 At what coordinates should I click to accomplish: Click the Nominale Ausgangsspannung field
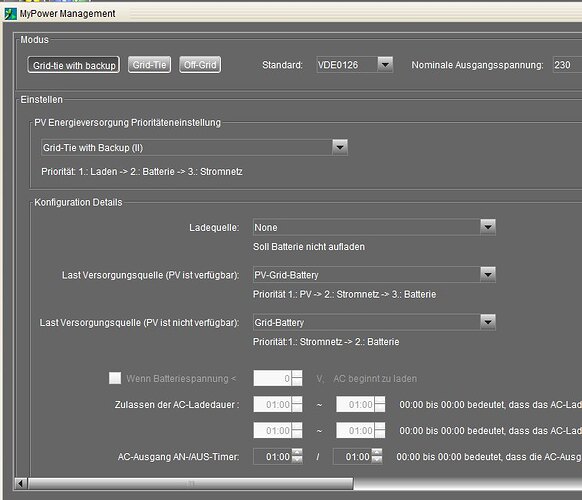tap(567, 65)
